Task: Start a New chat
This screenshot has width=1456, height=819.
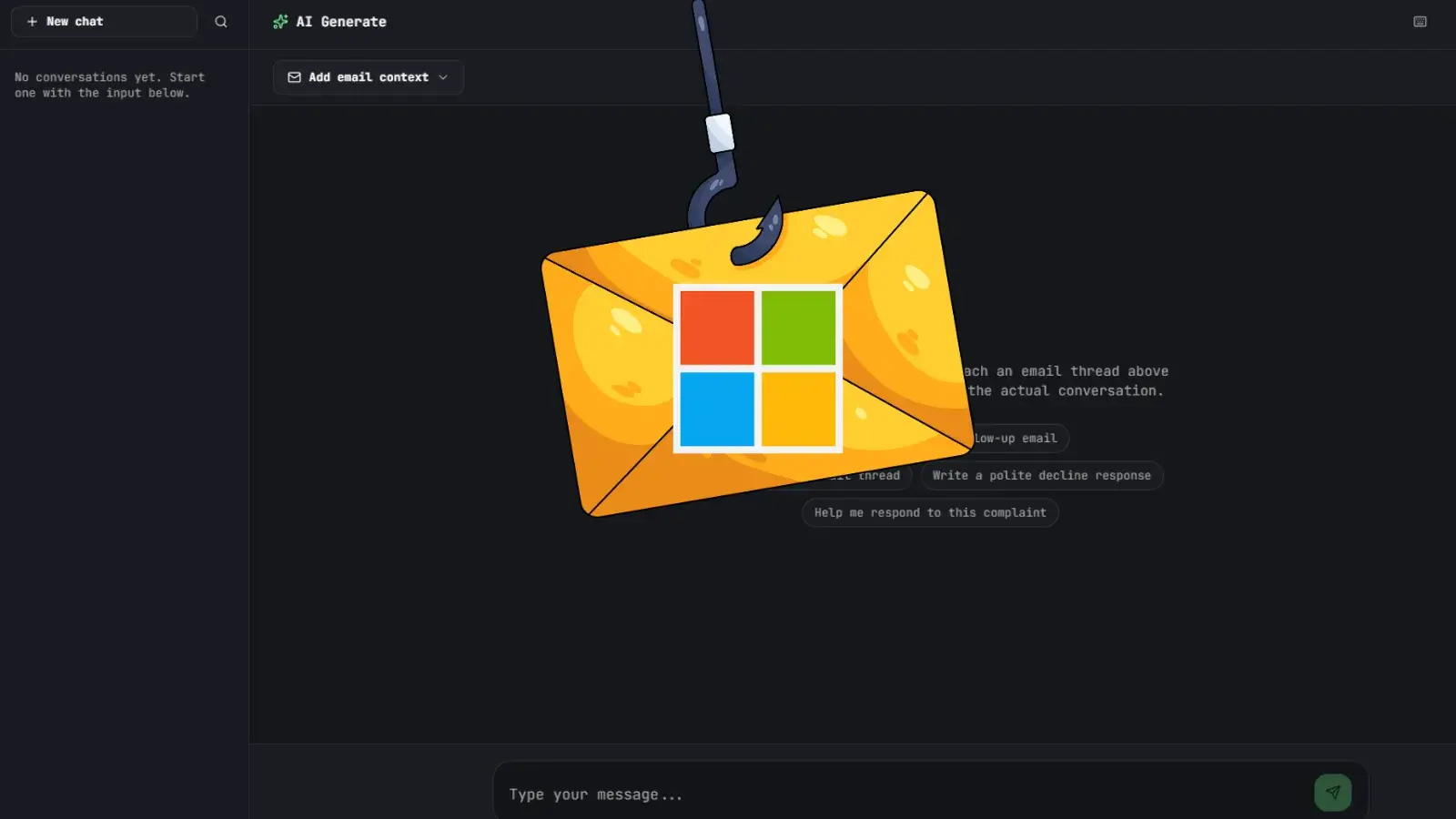Action: 104,21
